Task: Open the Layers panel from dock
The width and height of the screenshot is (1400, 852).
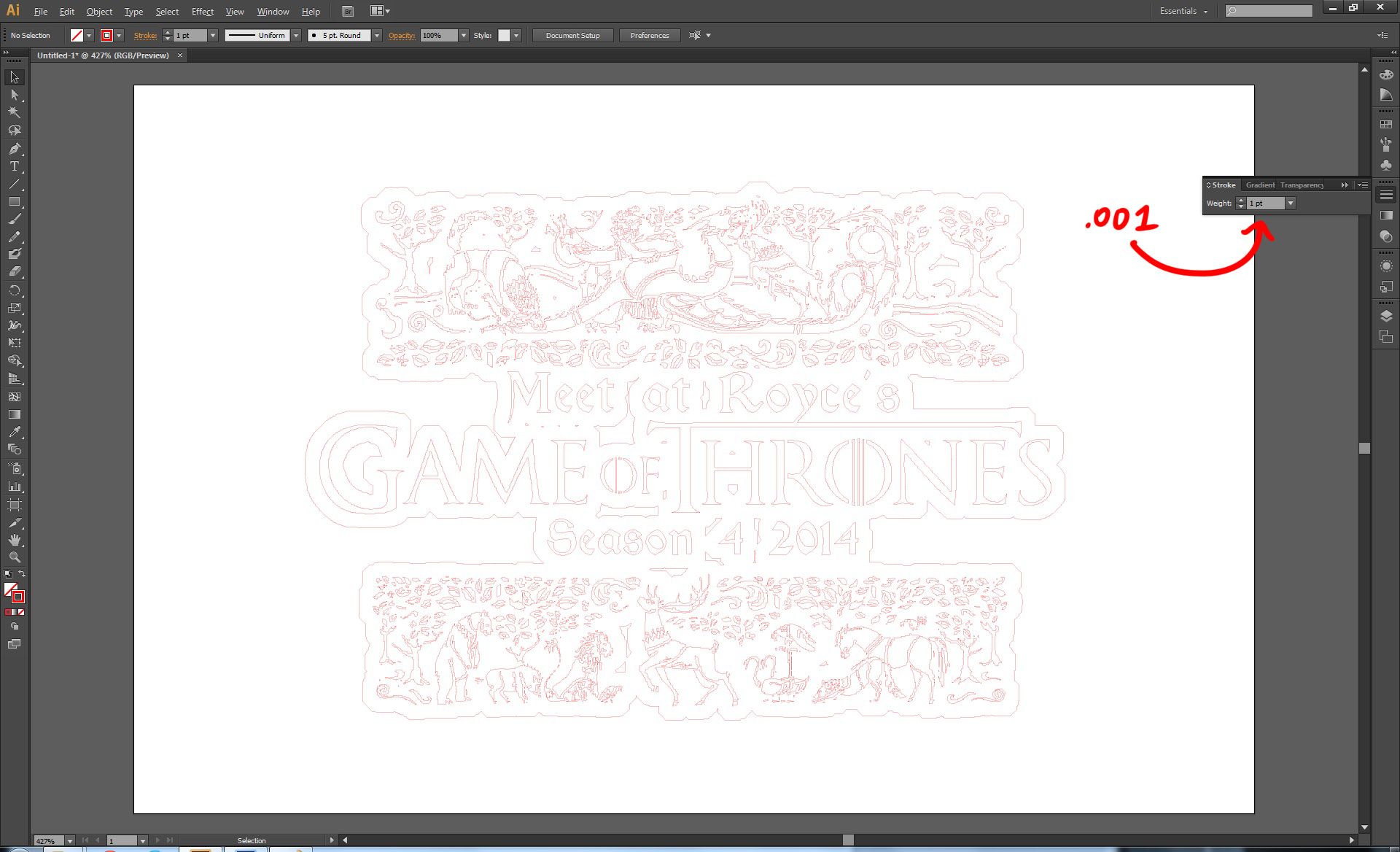Action: pyautogui.click(x=1386, y=316)
